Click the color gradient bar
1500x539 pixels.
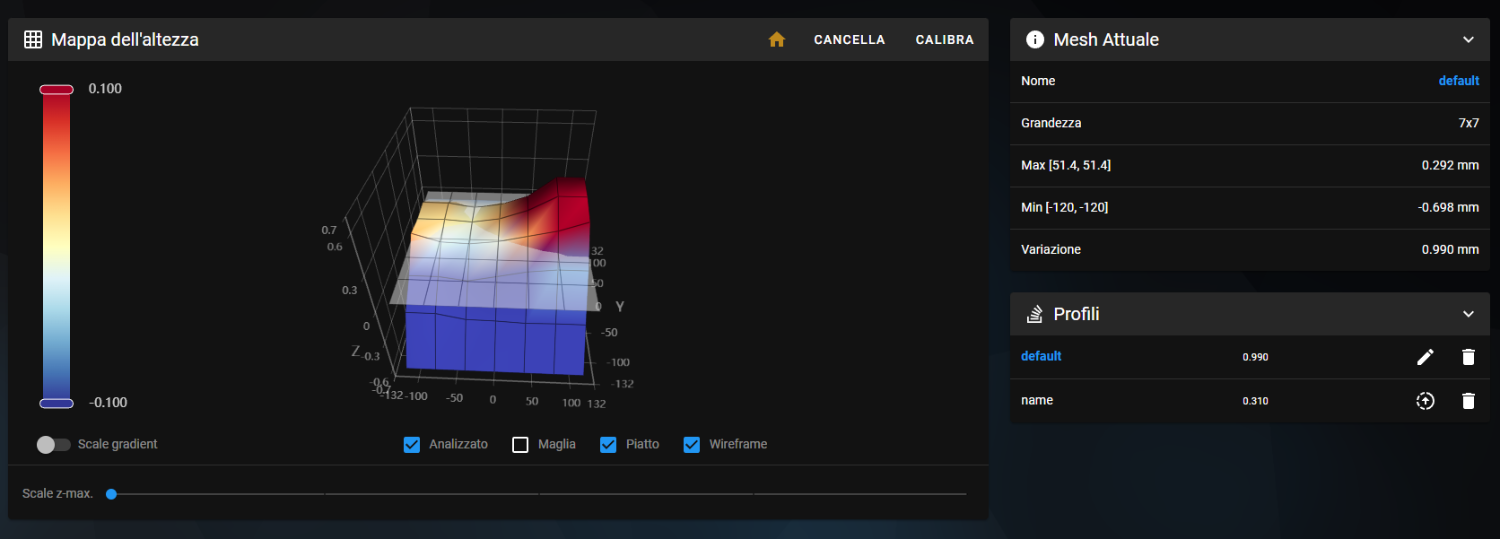pyautogui.click(x=56, y=246)
